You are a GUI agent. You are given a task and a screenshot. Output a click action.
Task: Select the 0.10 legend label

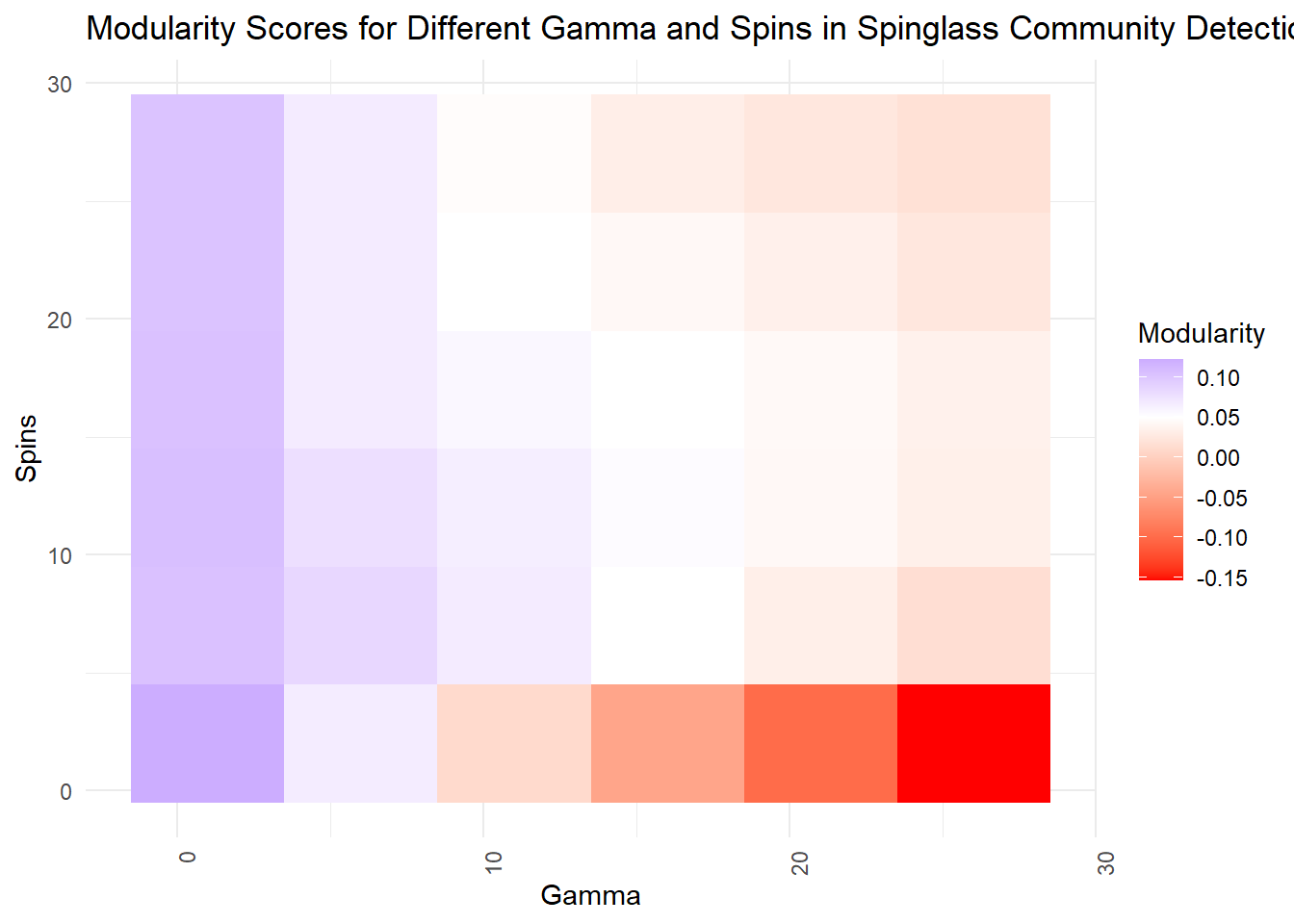click(x=1218, y=378)
